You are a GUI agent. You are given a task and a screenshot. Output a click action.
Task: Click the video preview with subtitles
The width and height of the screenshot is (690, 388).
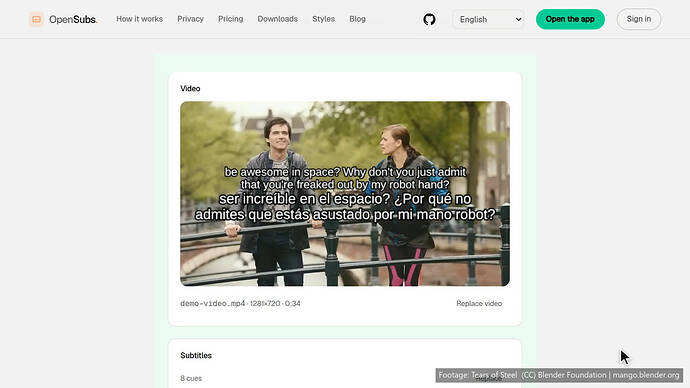[x=345, y=194]
